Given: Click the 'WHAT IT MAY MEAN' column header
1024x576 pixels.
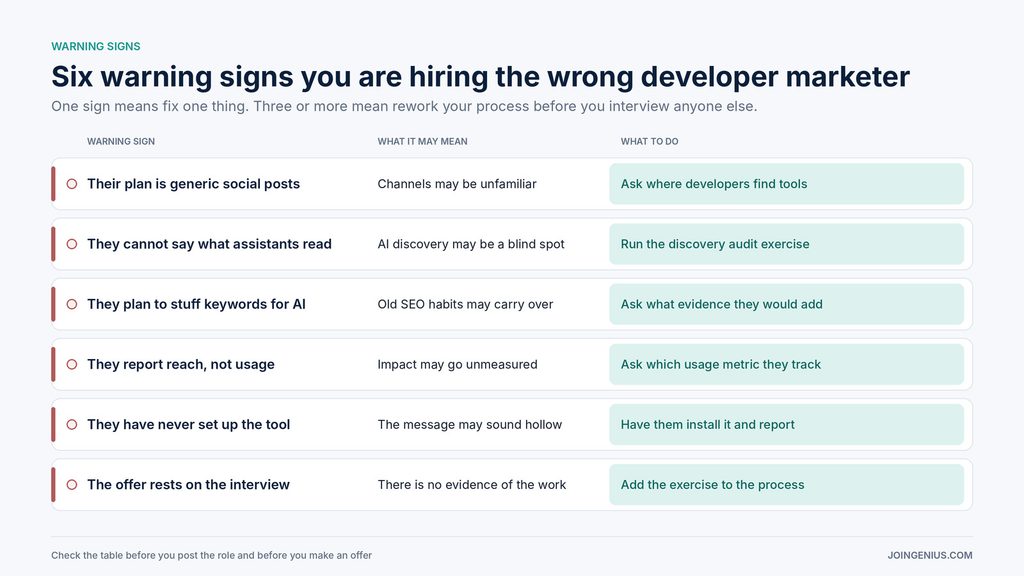Looking at the screenshot, I should 423,141.
